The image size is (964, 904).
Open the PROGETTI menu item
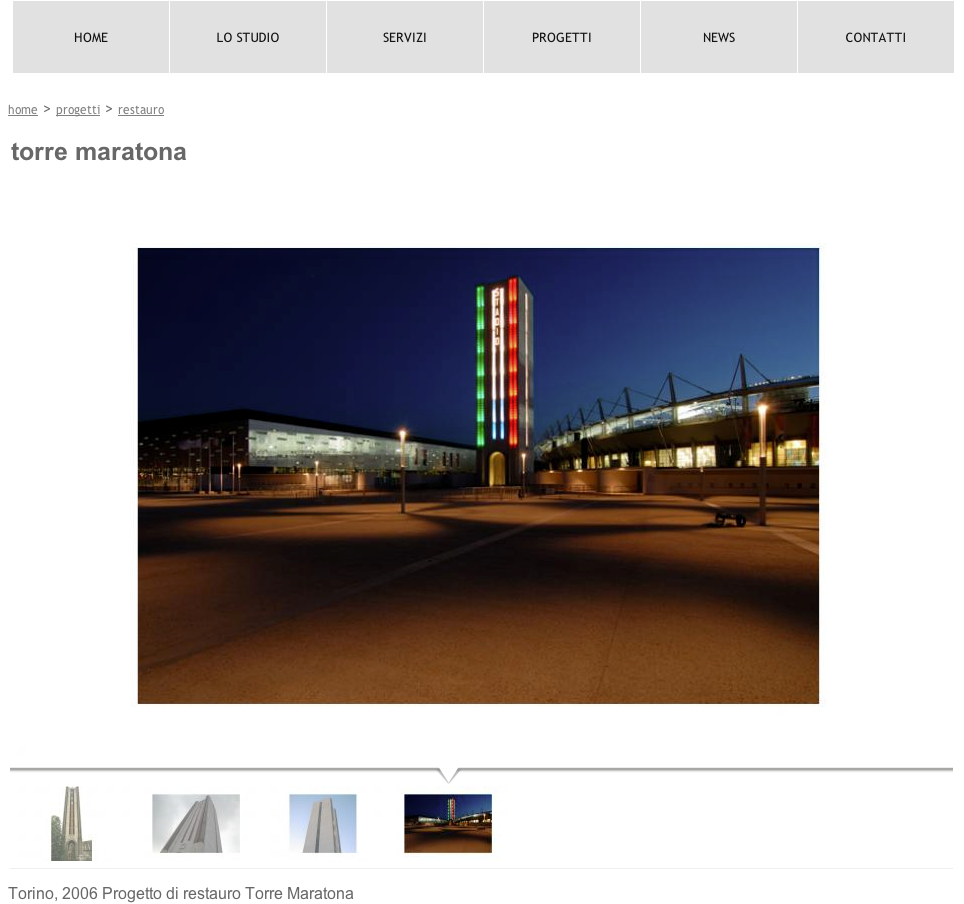tap(562, 37)
